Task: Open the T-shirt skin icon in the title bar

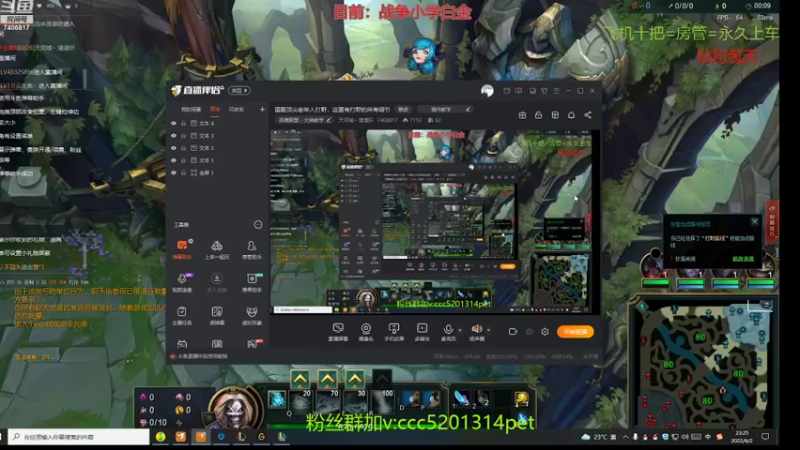Action: (544, 91)
